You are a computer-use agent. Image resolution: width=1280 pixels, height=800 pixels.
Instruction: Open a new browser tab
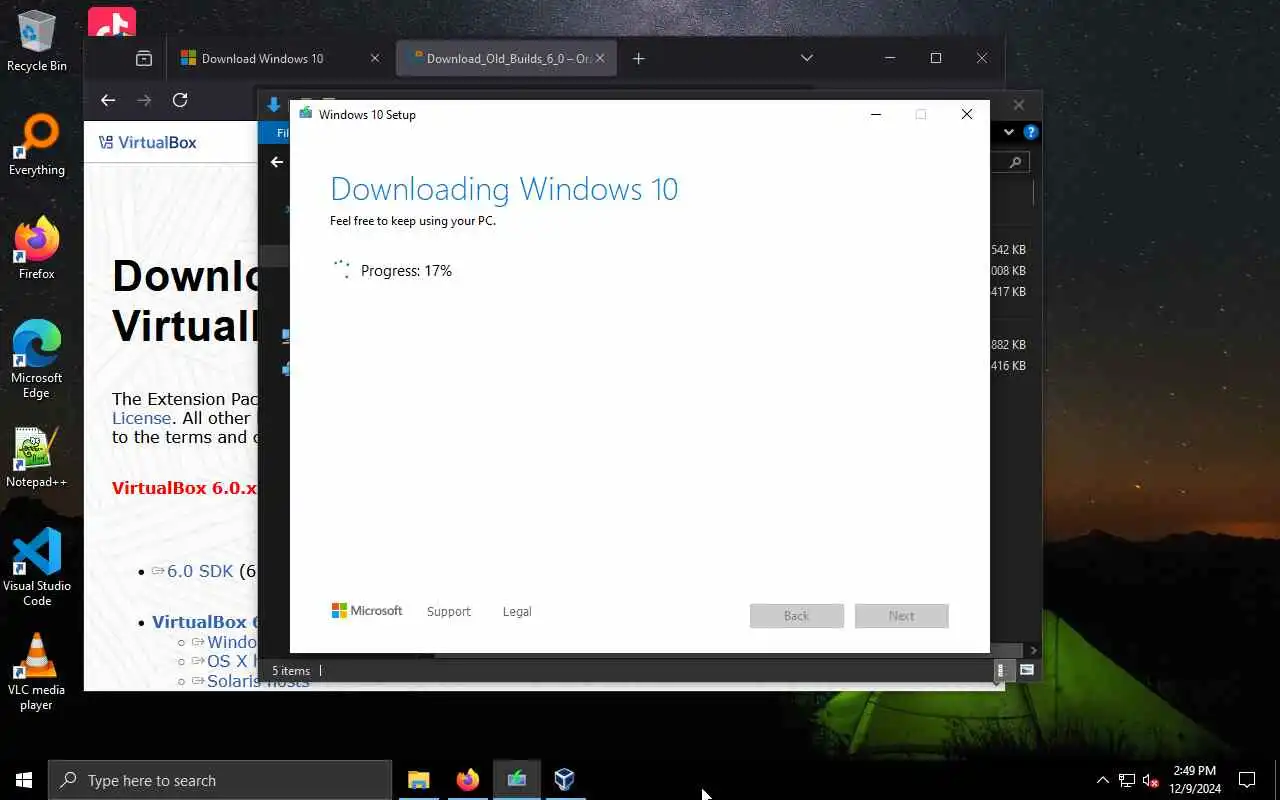[638, 58]
